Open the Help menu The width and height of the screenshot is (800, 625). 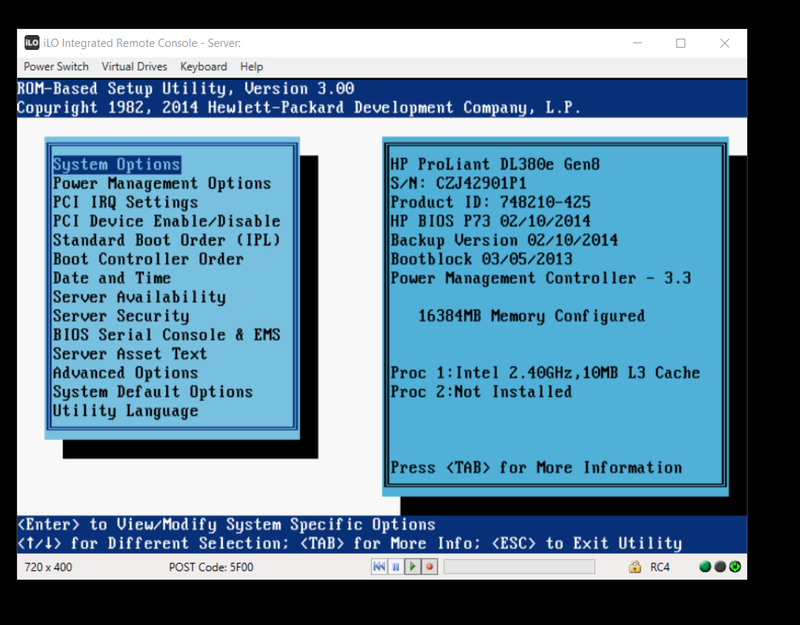point(251,67)
